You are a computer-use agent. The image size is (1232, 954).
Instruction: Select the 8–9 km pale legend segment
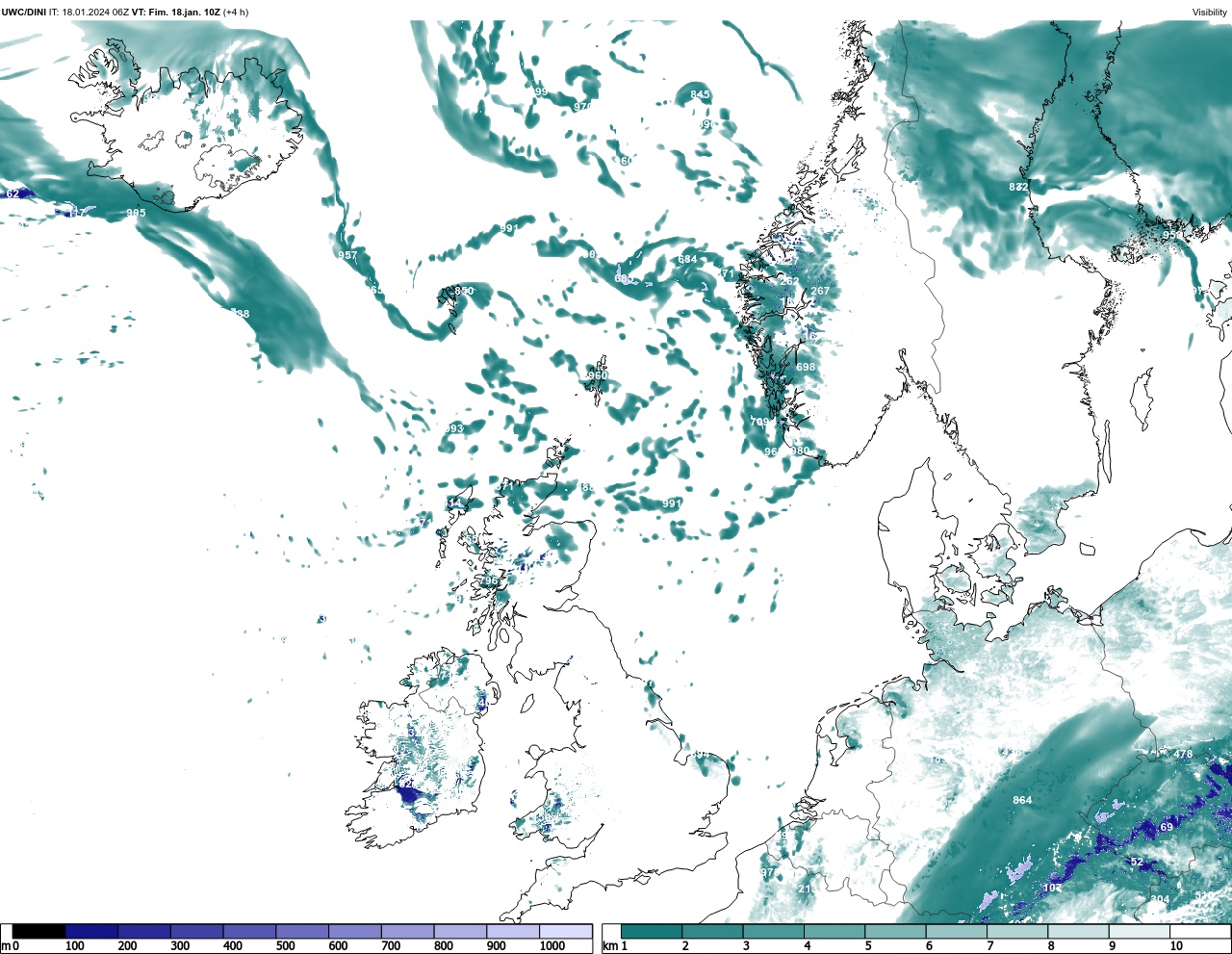point(1078,932)
